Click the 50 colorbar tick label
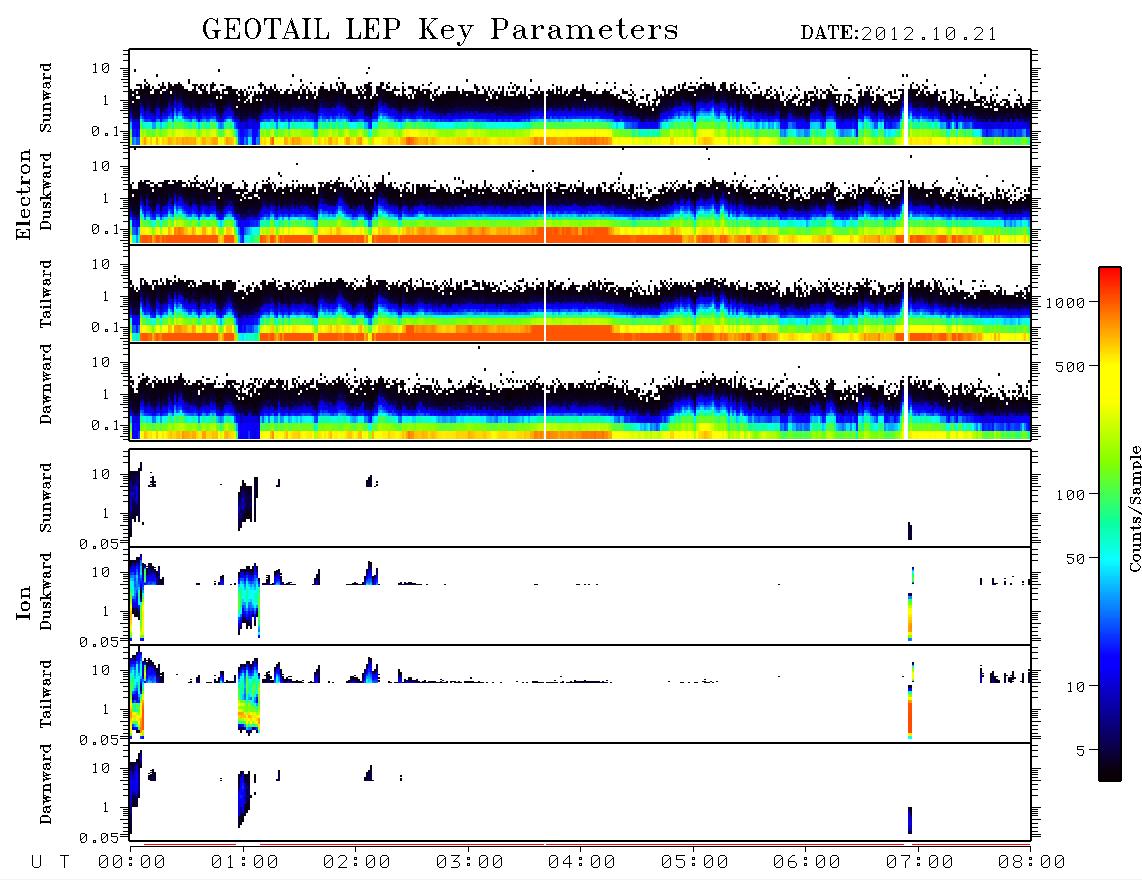 [1075, 559]
